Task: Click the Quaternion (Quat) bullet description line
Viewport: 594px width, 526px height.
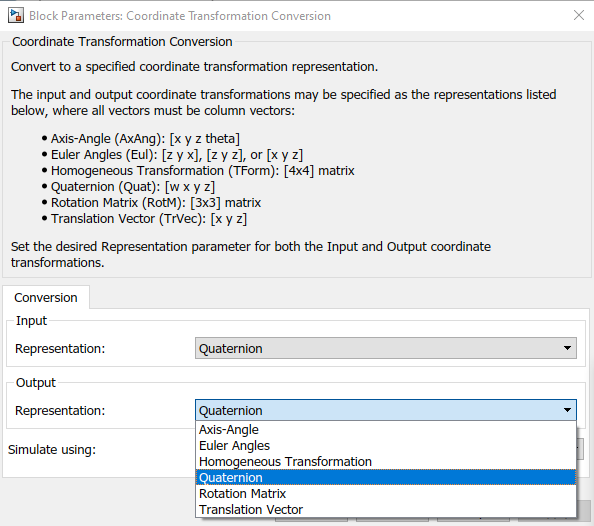Action: point(133,187)
